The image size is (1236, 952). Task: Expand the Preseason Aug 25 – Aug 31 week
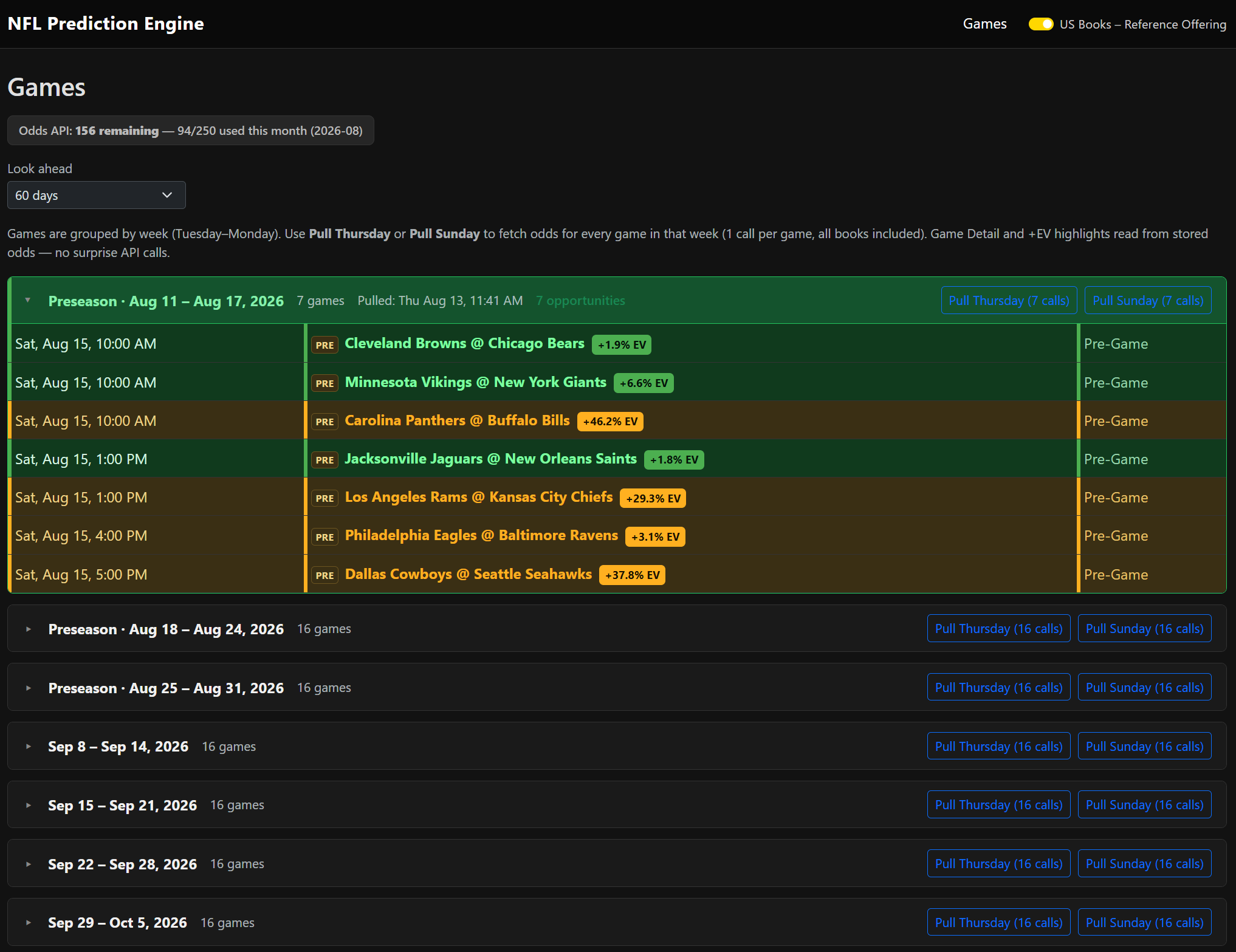[28, 688]
